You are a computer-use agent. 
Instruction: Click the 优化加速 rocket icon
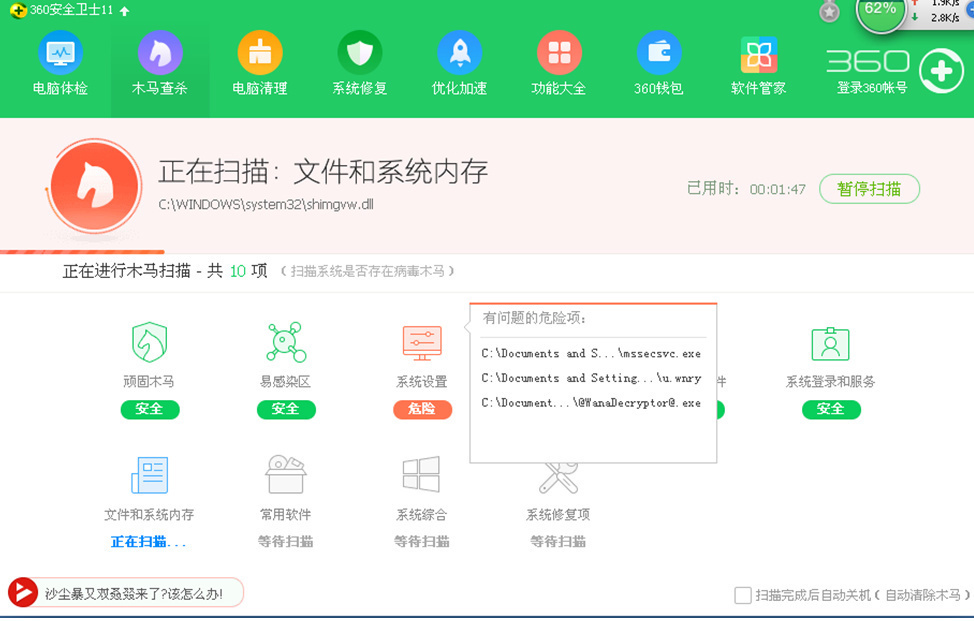pyautogui.click(x=459, y=52)
